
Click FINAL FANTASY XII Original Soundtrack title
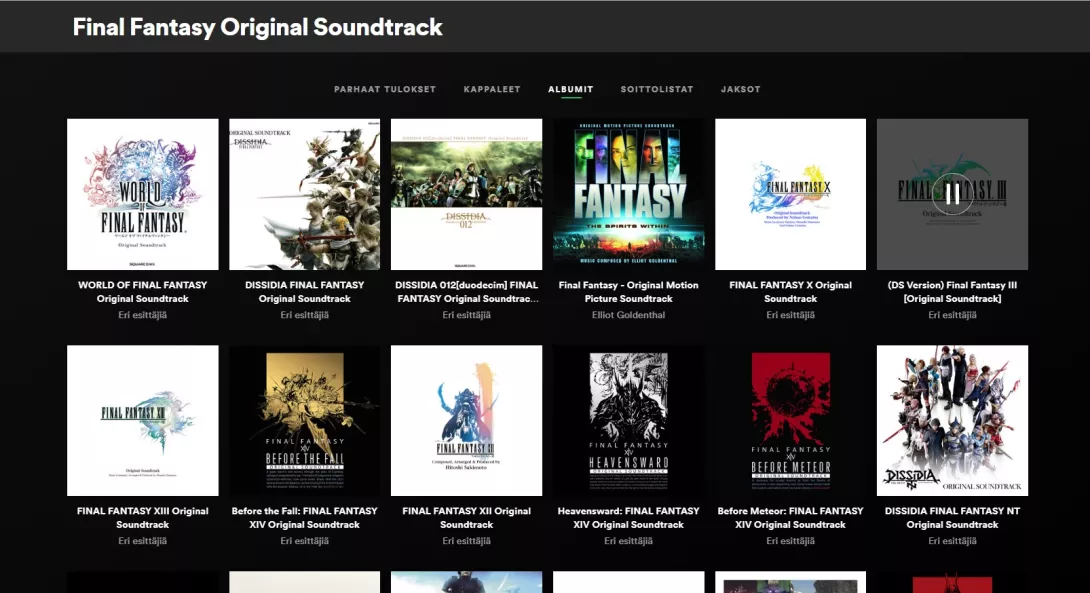tap(466, 517)
